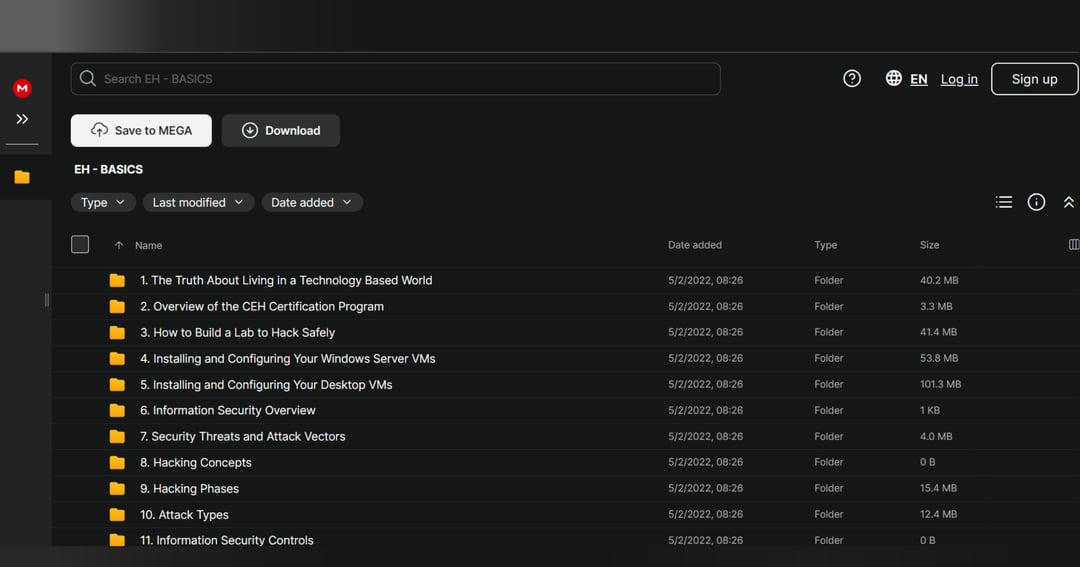Select '8. Hacking Concepts' folder name

pos(196,463)
